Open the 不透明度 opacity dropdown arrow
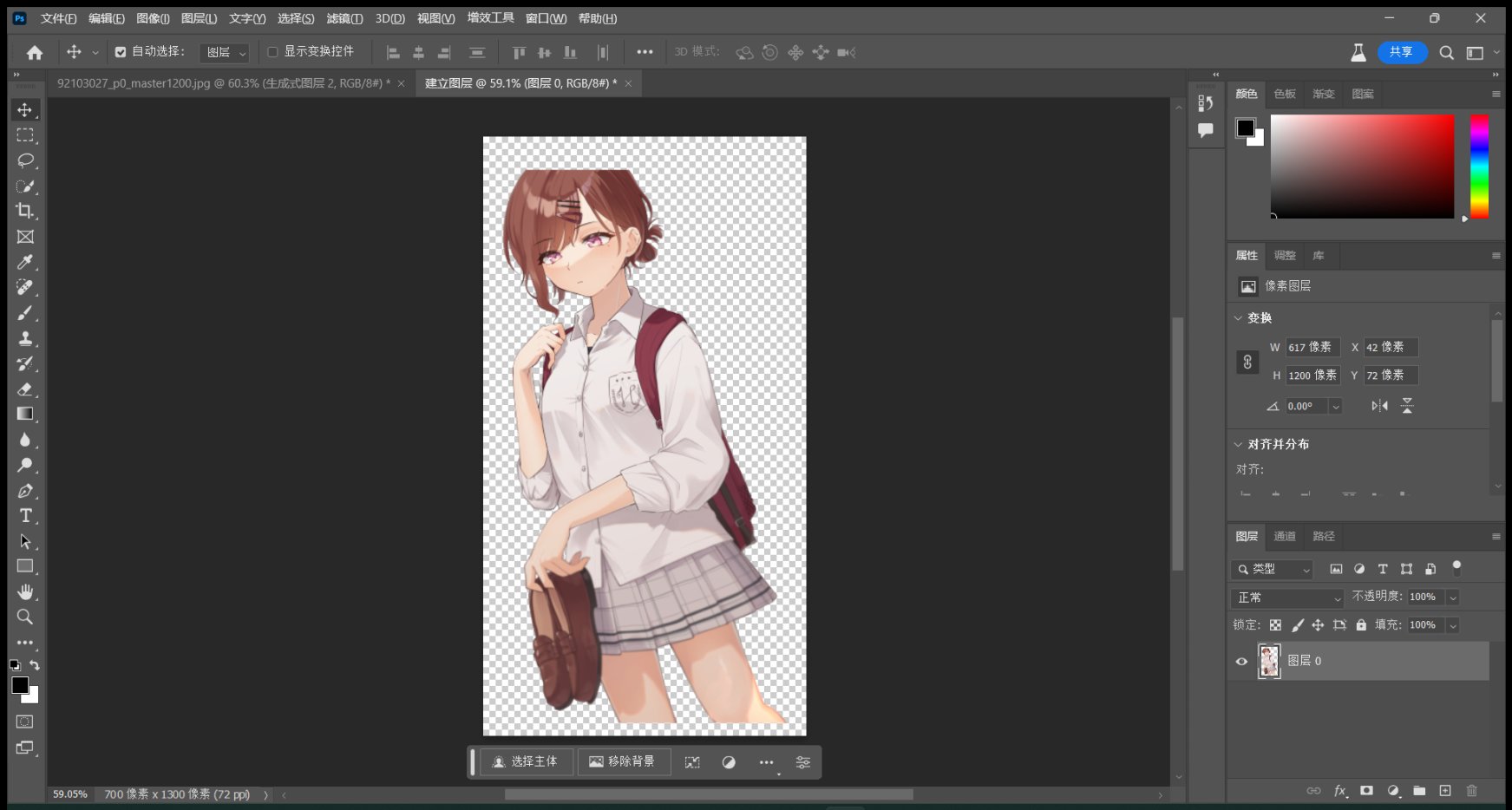The width and height of the screenshot is (1512, 810). click(x=1452, y=598)
